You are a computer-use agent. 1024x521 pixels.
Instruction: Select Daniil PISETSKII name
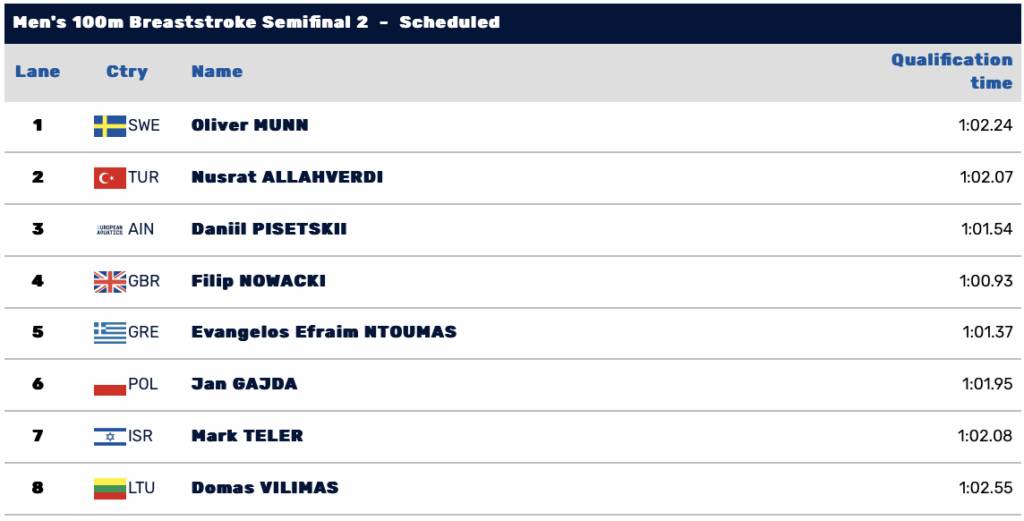point(269,229)
